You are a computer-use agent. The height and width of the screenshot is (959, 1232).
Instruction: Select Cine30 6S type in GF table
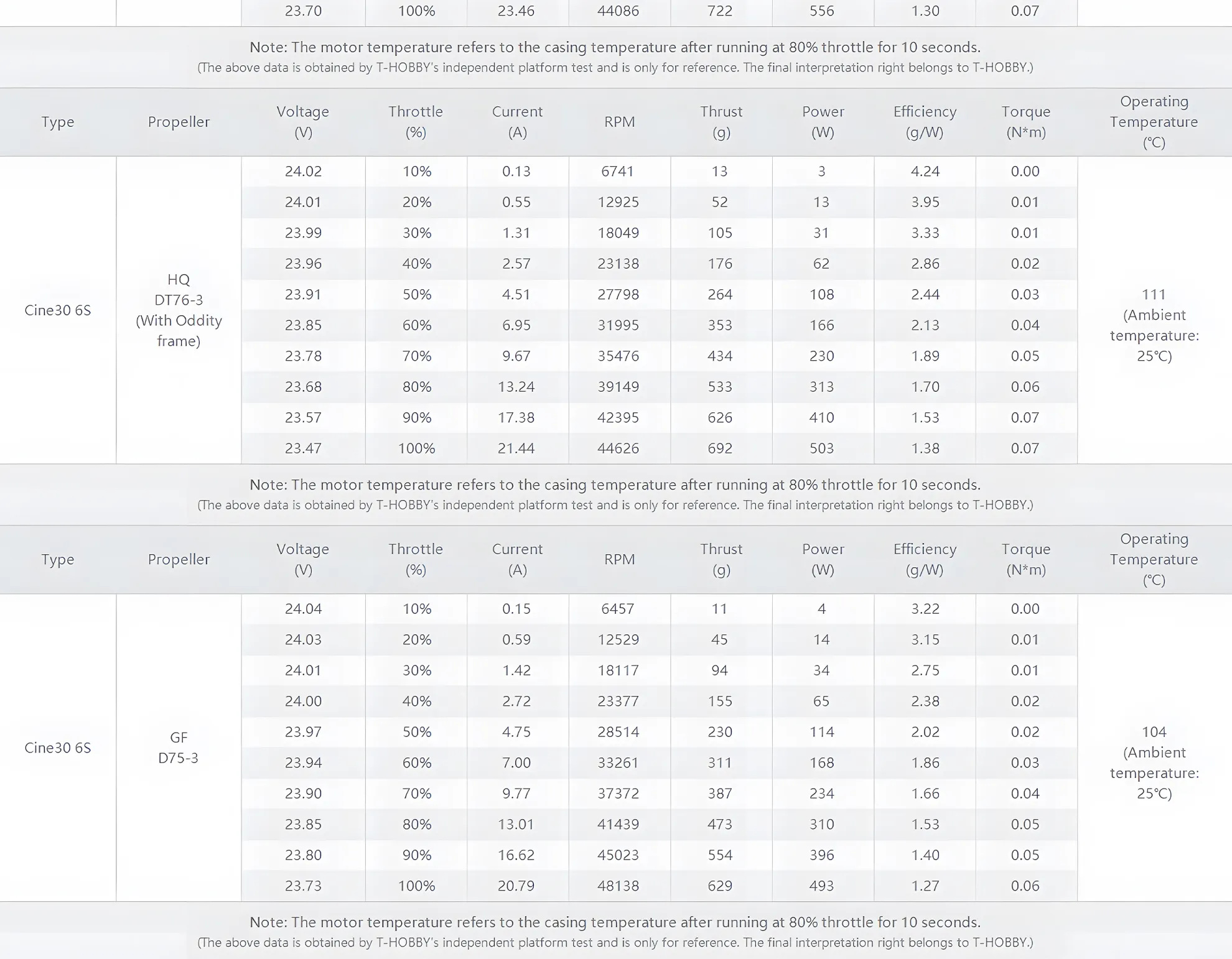(58, 748)
